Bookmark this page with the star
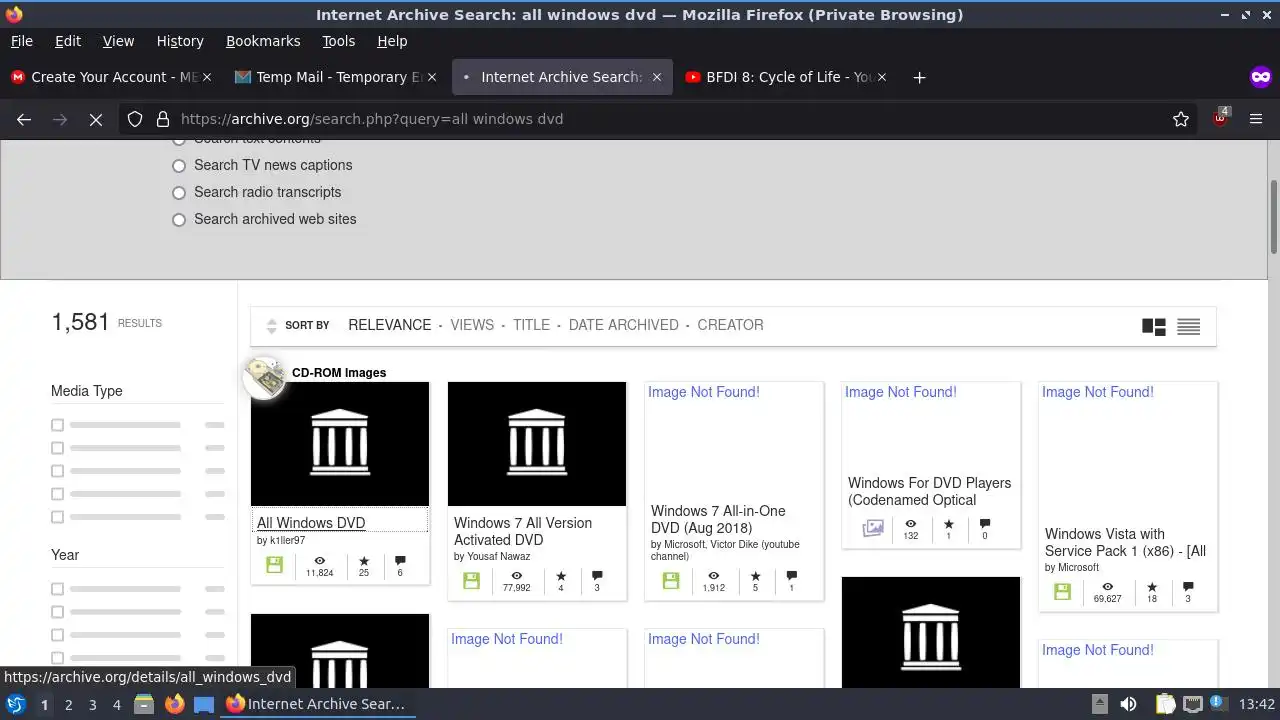This screenshot has width=1280, height=720. click(x=1181, y=119)
